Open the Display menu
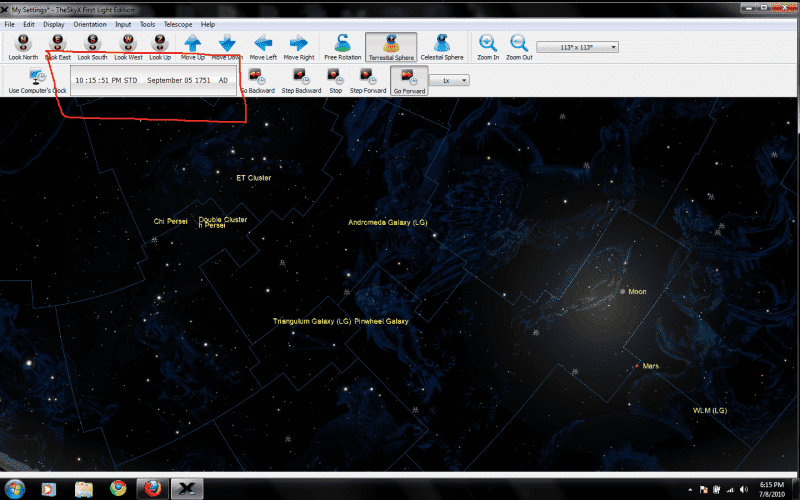 pos(54,23)
